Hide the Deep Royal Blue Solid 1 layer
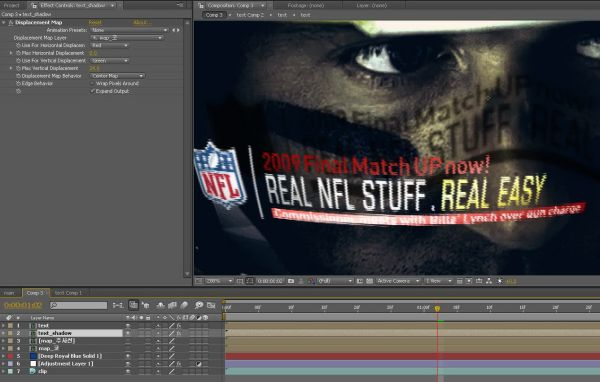The height and width of the screenshot is (382, 600). pos(128,356)
